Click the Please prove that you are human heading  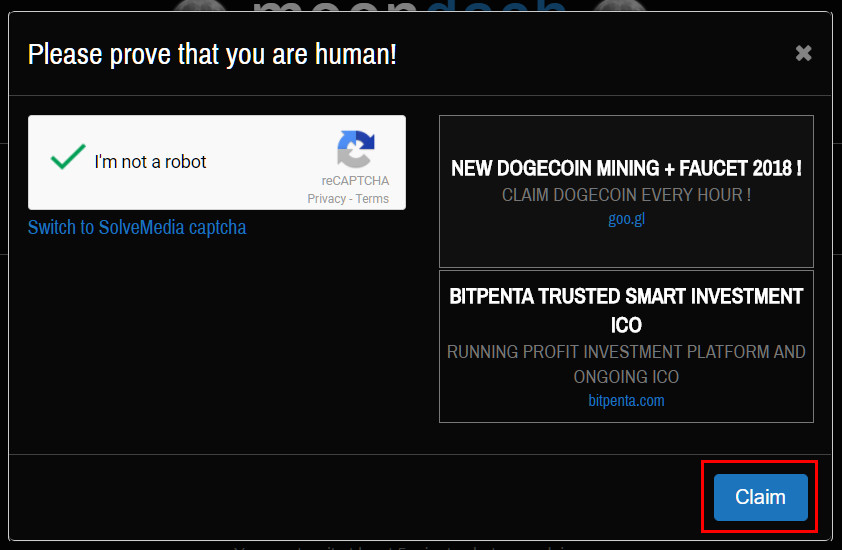point(212,54)
